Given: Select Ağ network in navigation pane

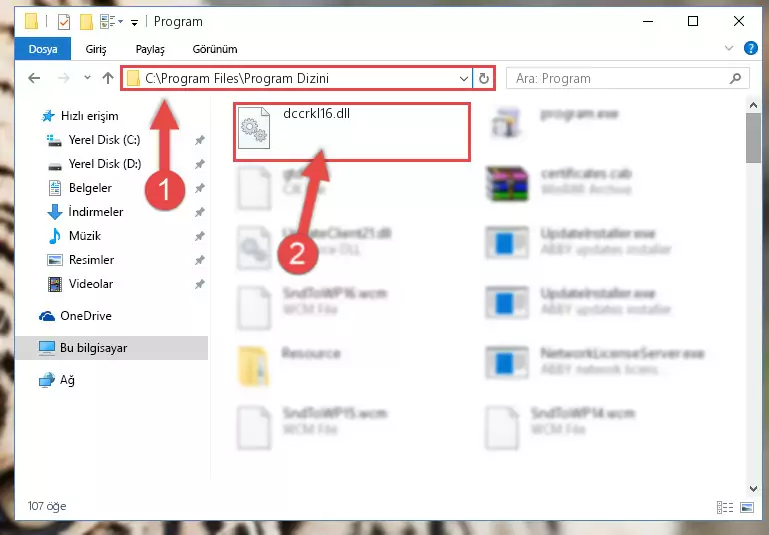Looking at the screenshot, I should tap(57, 380).
